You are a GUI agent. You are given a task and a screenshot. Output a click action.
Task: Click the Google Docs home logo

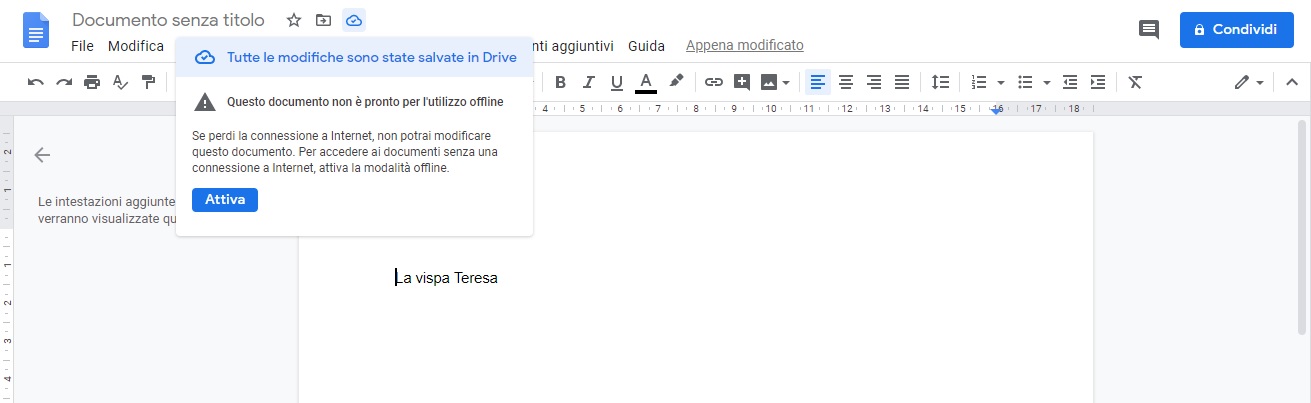(36, 30)
